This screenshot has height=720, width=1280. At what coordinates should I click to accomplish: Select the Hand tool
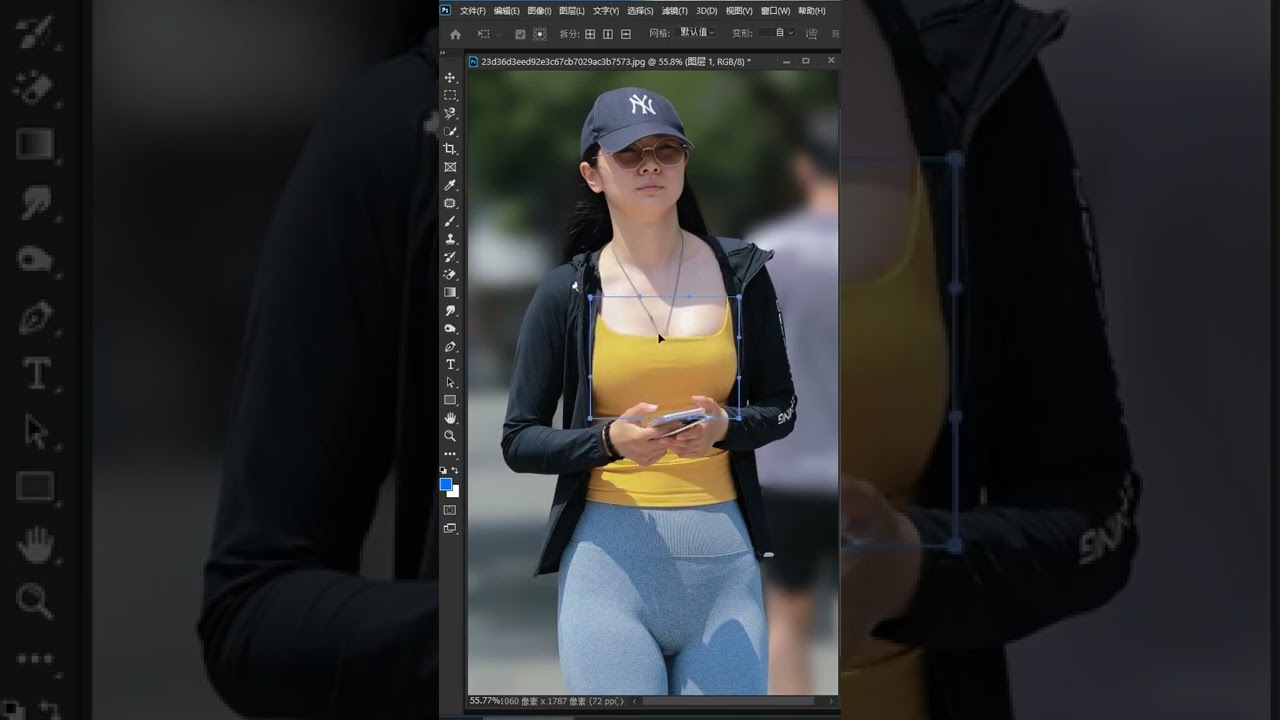tap(450, 417)
